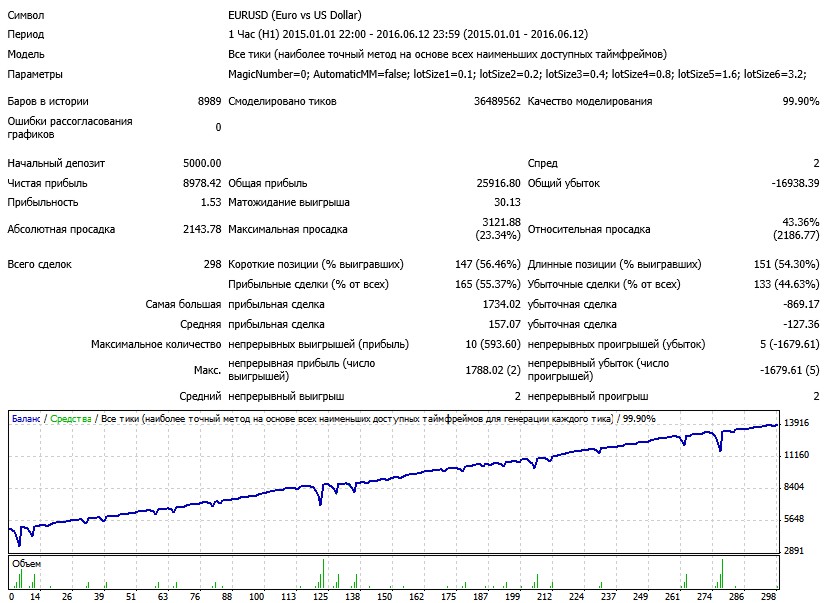The image size is (830, 603).
Task: Click long positions value 151 (54.30%)
Action: pos(787,264)
